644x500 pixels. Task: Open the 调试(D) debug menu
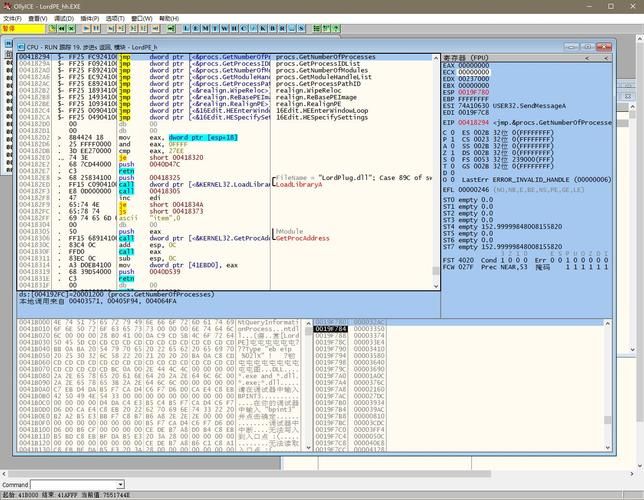[x=63, y=18]
